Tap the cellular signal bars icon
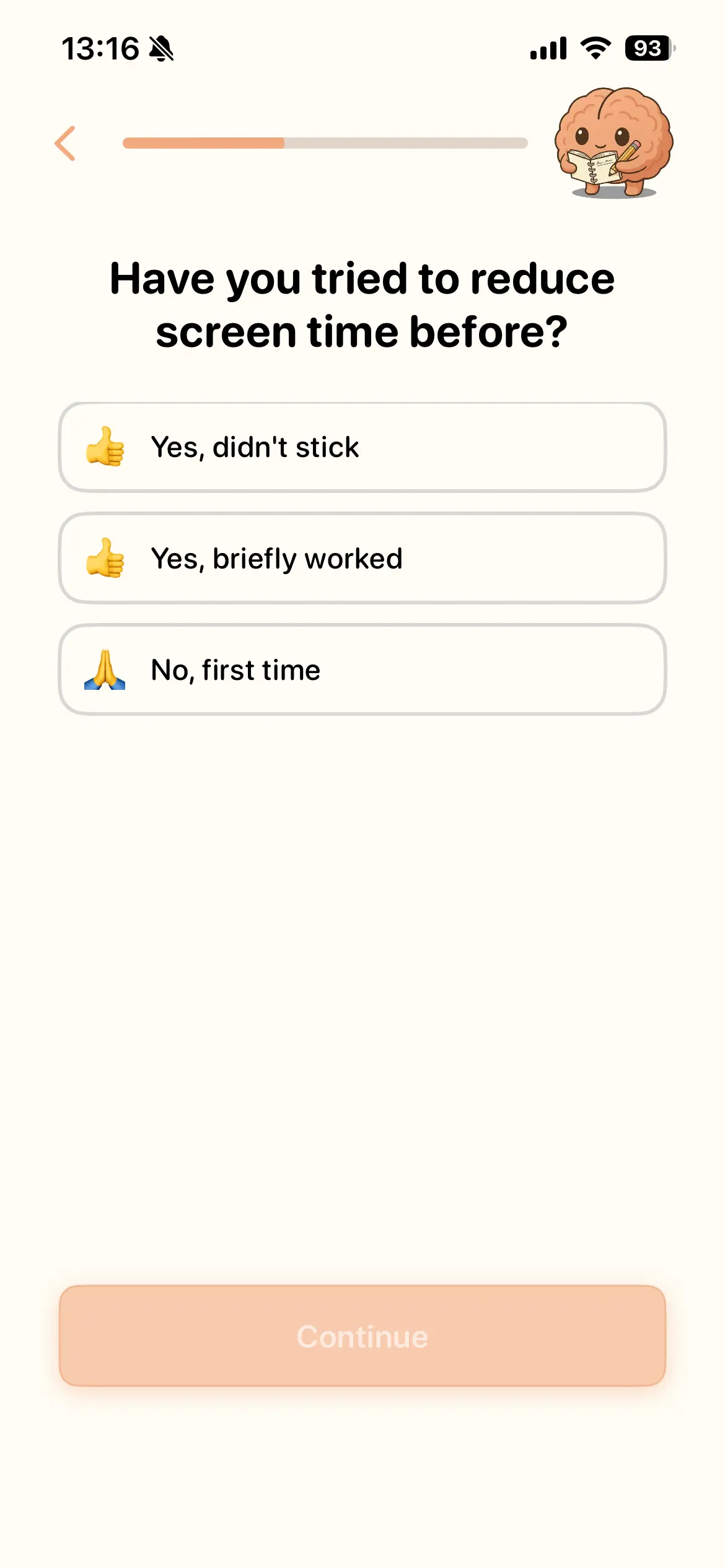Screen dimensions: 725x1568 548,48
